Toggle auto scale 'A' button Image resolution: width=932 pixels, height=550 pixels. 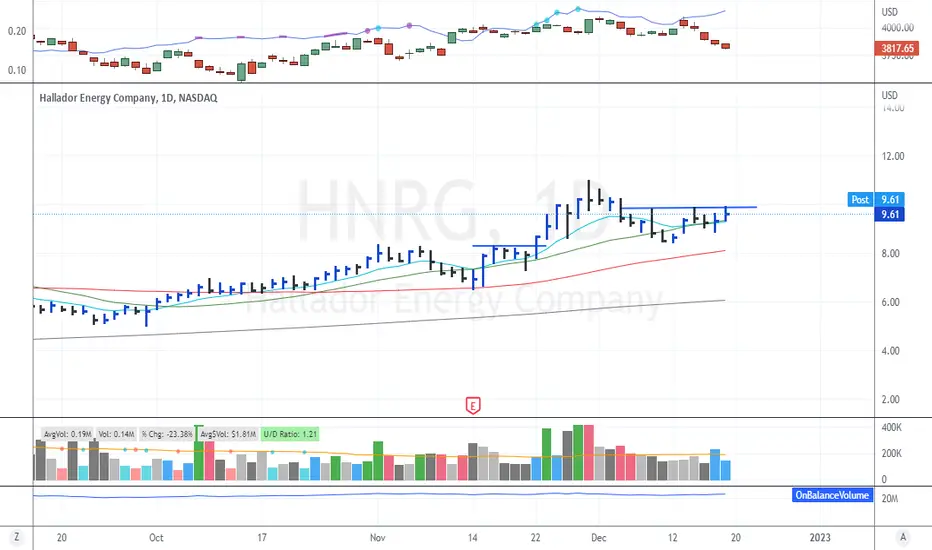pyautogui.click(x=903, y=537)
